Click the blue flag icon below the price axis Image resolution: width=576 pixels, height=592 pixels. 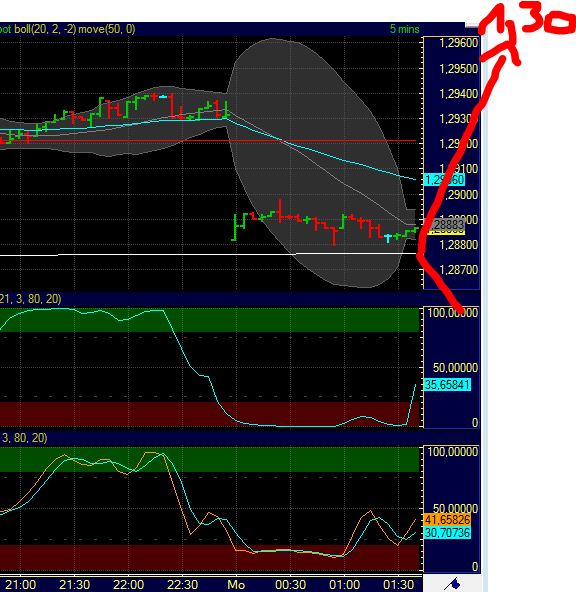[452, 584]
